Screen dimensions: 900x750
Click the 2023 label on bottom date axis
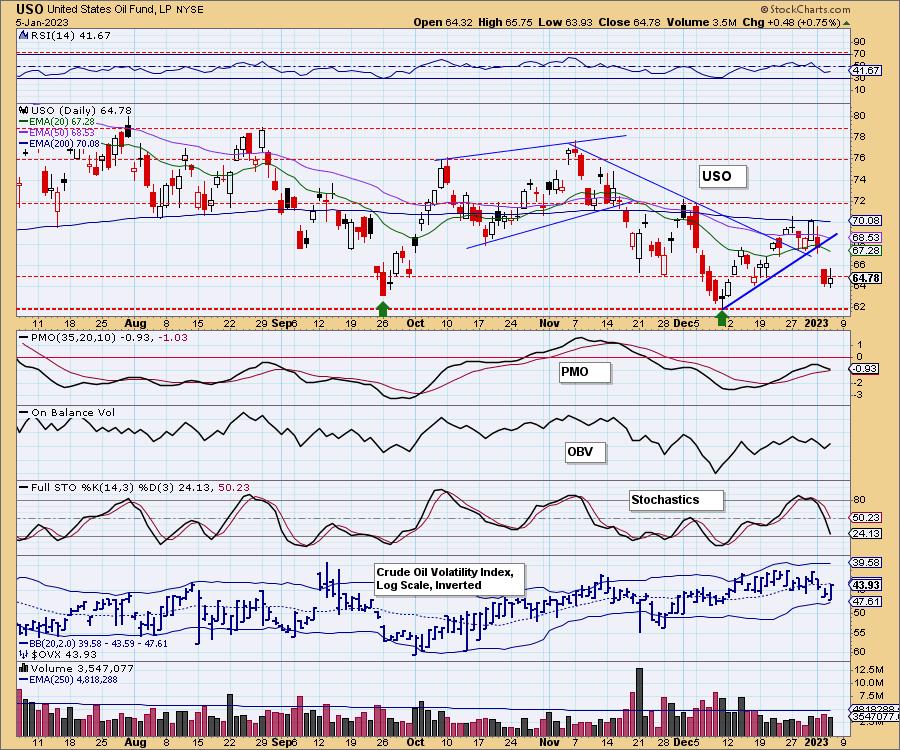pyautogui.click(x=816, y=742)
